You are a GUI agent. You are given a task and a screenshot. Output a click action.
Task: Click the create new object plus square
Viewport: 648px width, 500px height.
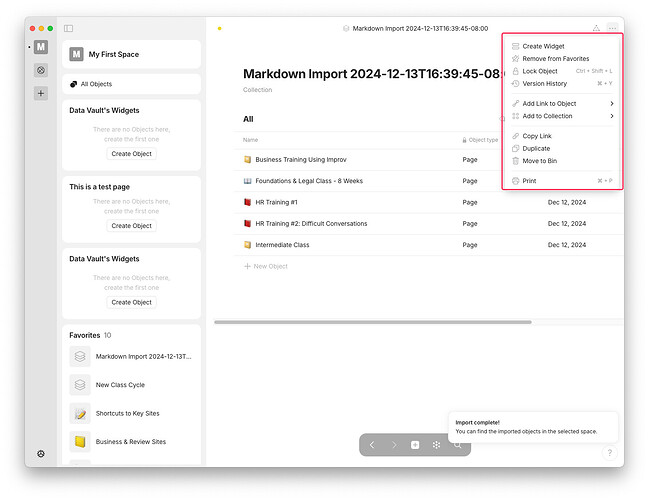pos(415,445)
